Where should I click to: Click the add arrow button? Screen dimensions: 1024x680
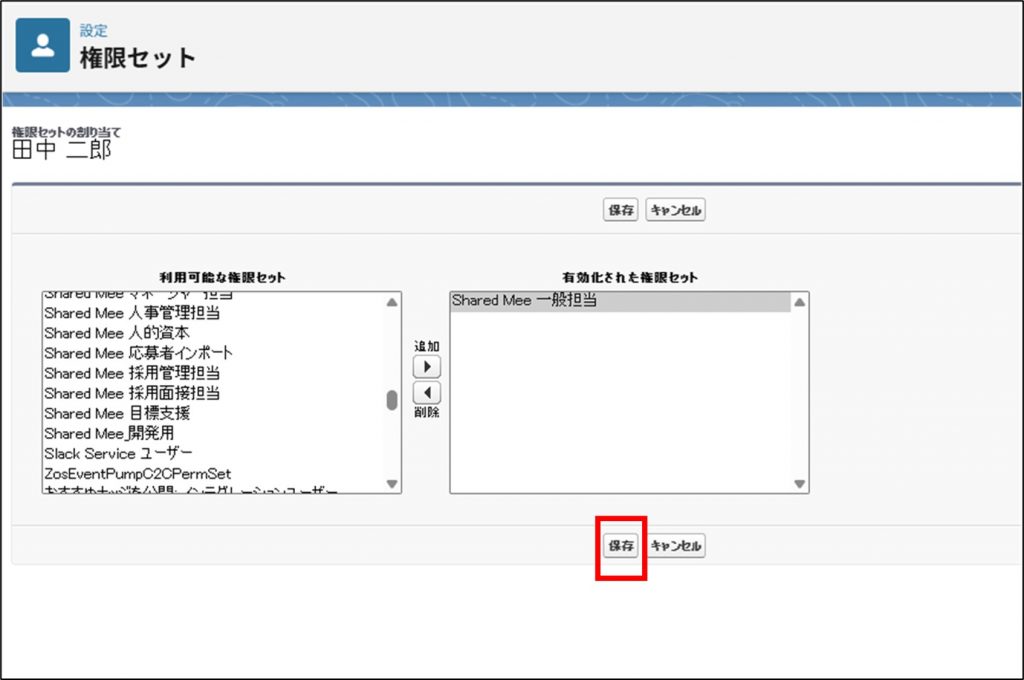[x=427, y=367]
